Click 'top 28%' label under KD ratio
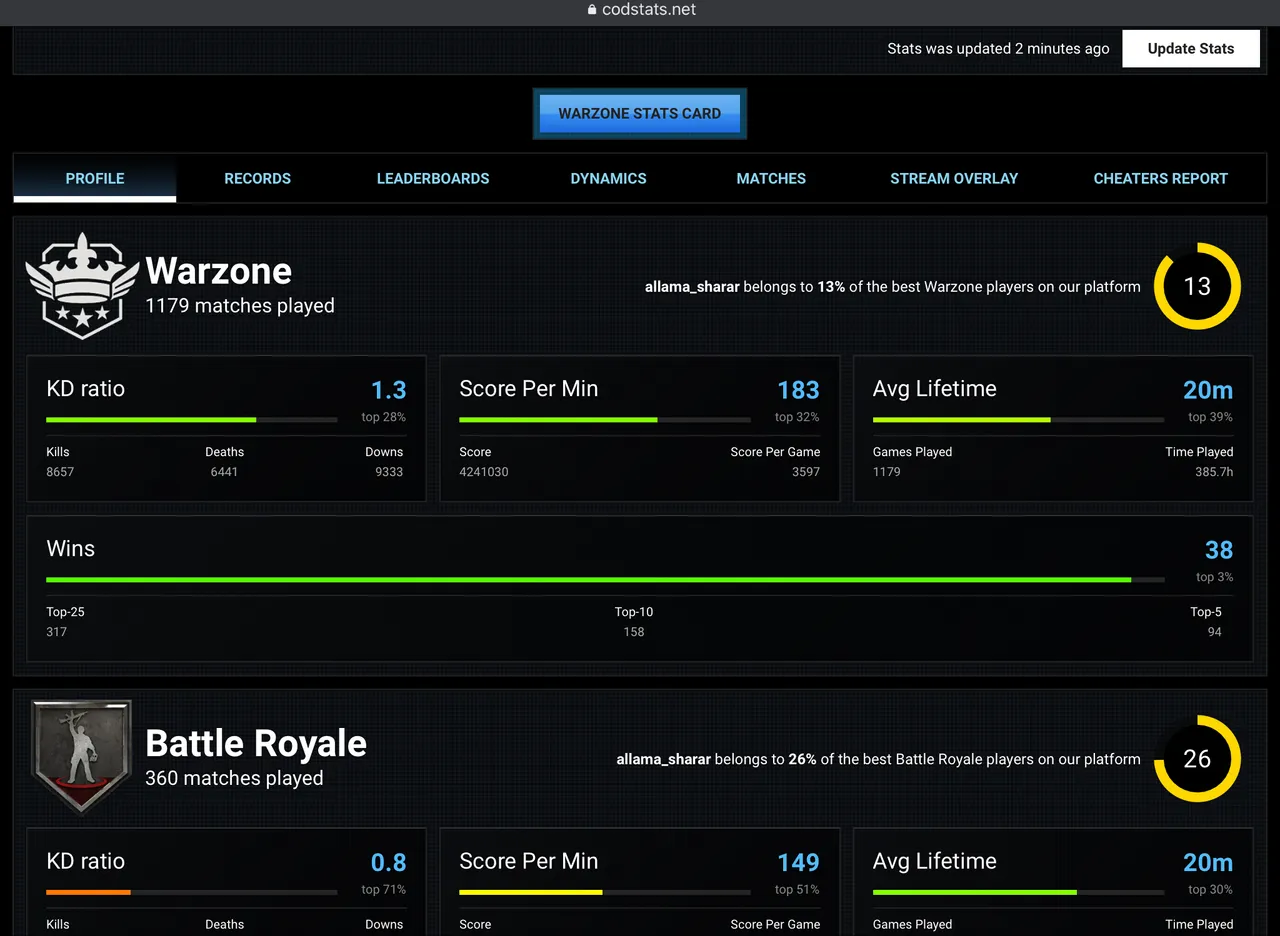 [x=384, y=417]
